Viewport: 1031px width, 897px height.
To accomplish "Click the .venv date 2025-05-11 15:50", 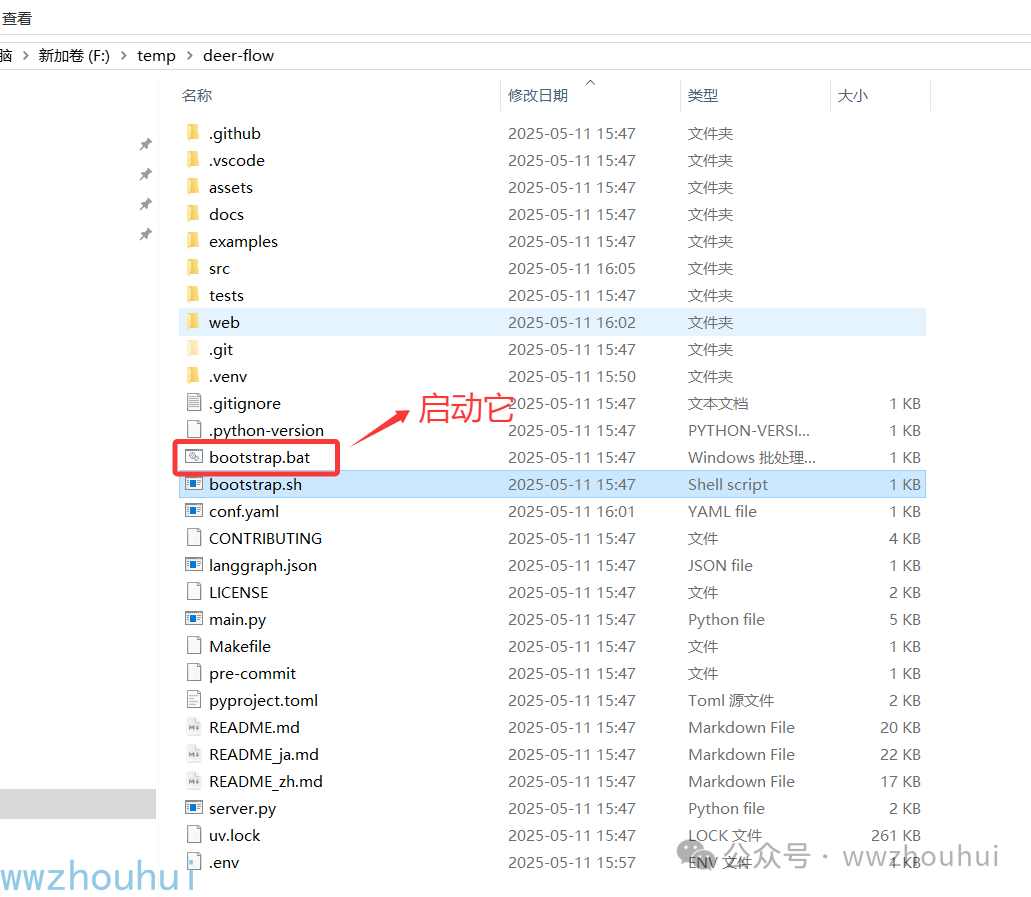I will 572,376.
